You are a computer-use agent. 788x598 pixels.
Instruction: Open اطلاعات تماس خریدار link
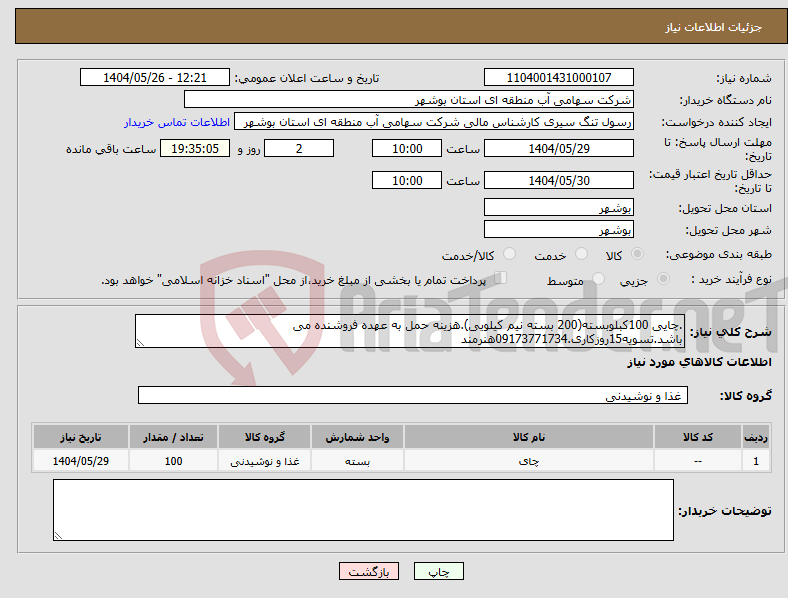(177, 122)
